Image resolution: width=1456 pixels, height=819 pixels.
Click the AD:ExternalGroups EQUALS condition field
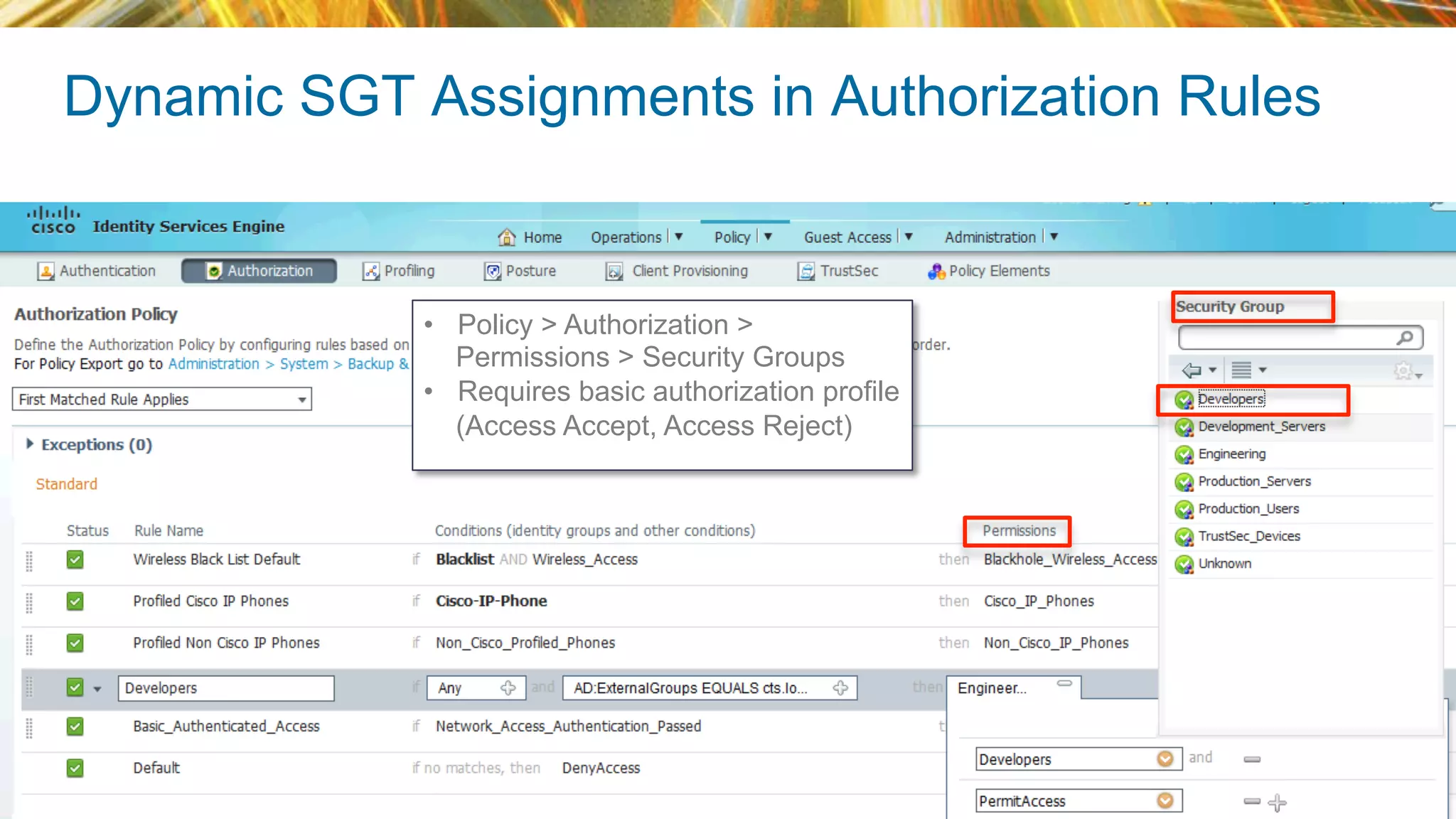tap(710, 687)
